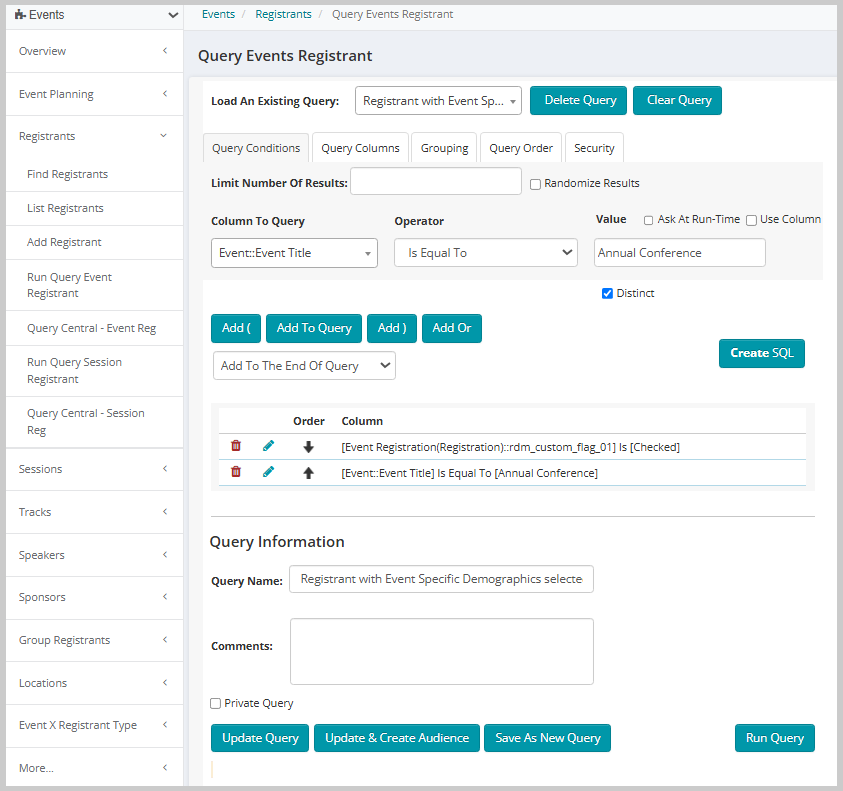843x791 pixels.
Task: Open the Operator dropdown showing Is Equal To
Action: tap(486, 253)
